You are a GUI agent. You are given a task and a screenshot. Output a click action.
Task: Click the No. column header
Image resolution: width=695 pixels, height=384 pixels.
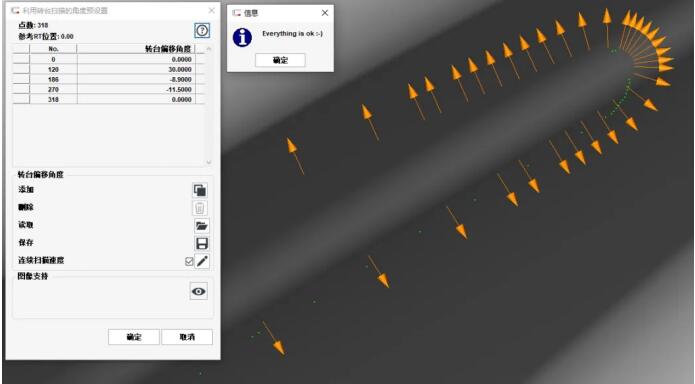[53, 49]
